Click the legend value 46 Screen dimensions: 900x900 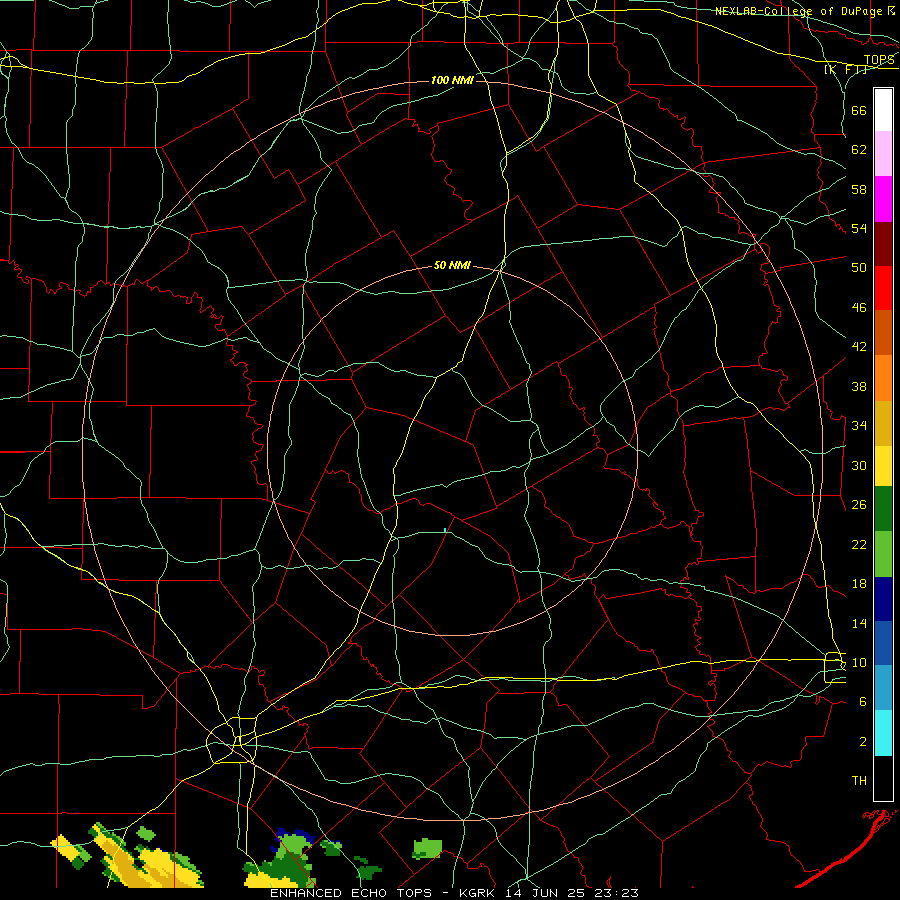(859, 308)
